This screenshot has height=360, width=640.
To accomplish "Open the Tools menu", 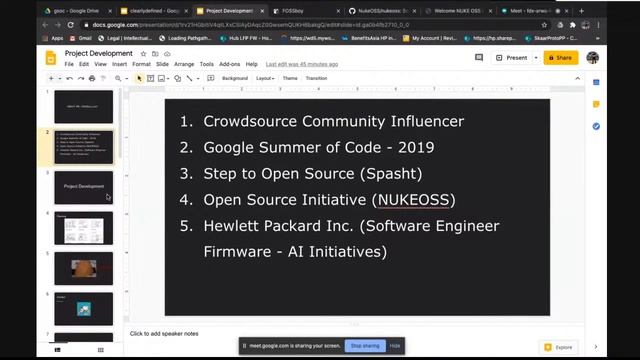I will (x=207, y=64).
